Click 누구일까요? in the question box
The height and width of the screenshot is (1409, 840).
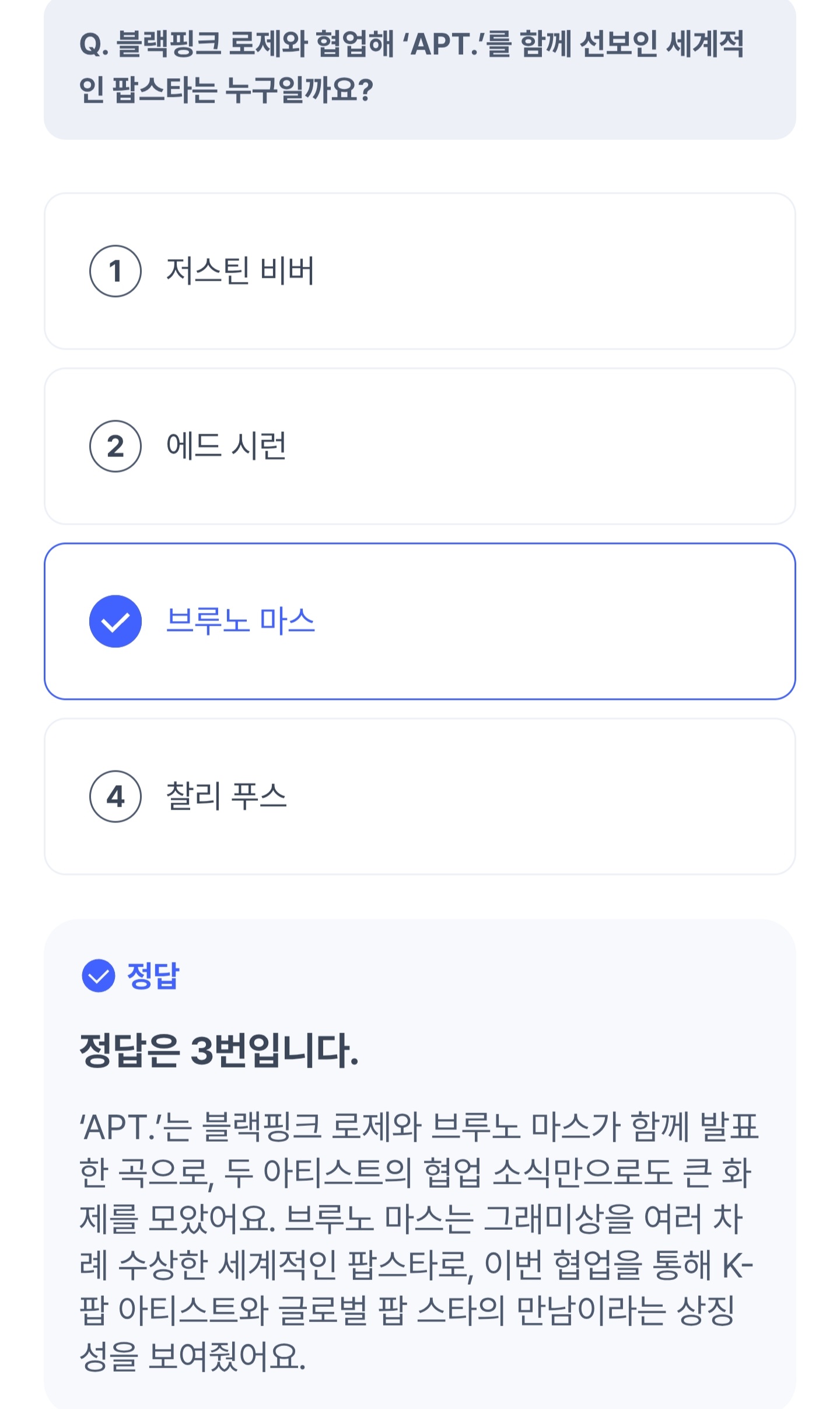point(299,90)
